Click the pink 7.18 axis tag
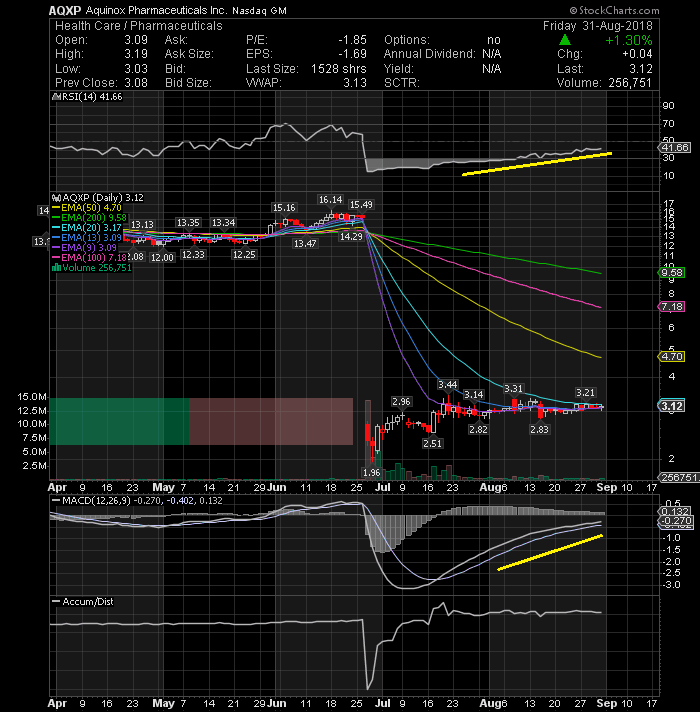Image resolution: width=700 pixels, height=712 pixels. click(671, 307)
